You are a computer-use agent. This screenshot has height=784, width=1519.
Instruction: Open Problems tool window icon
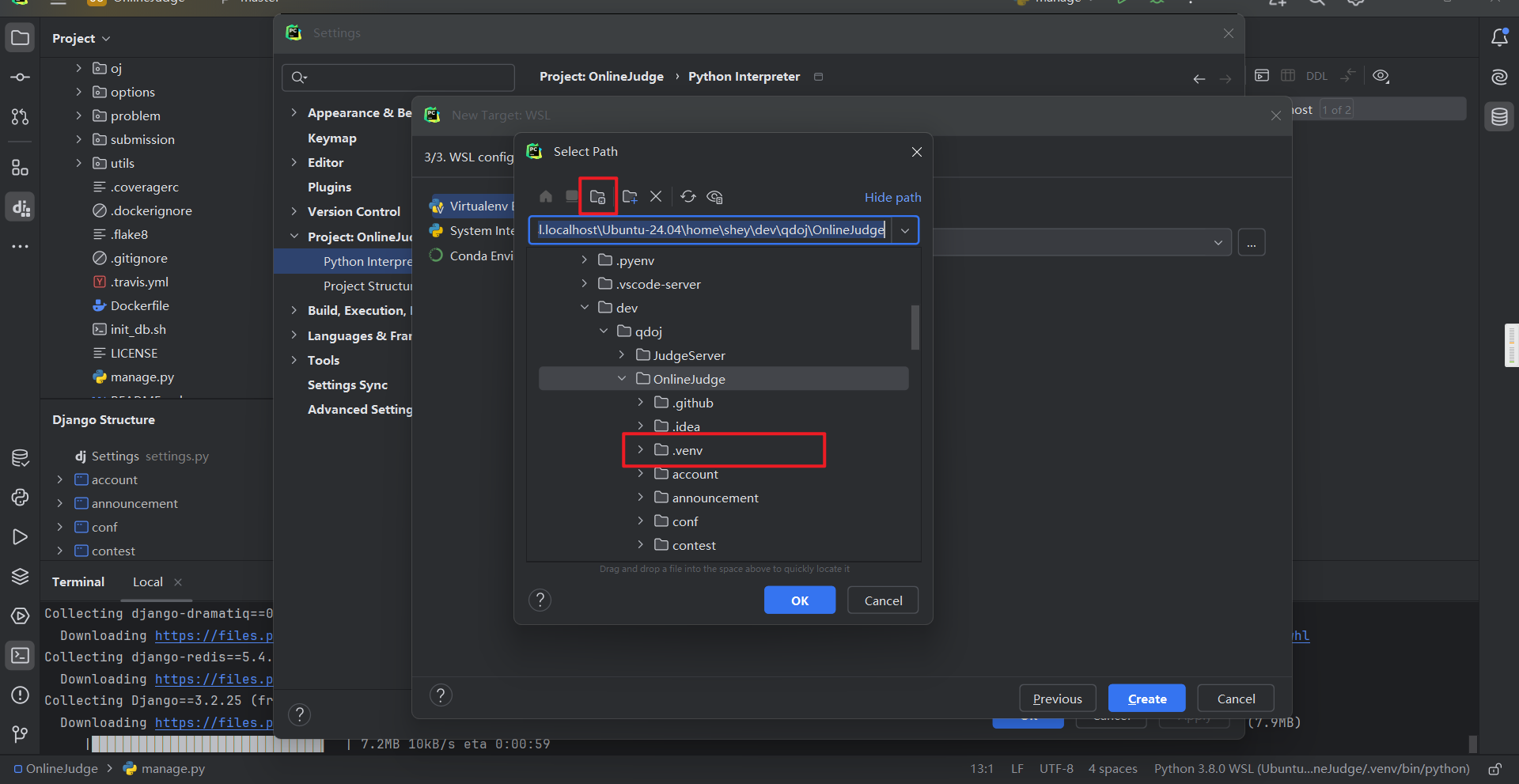(x=21, y=695)
